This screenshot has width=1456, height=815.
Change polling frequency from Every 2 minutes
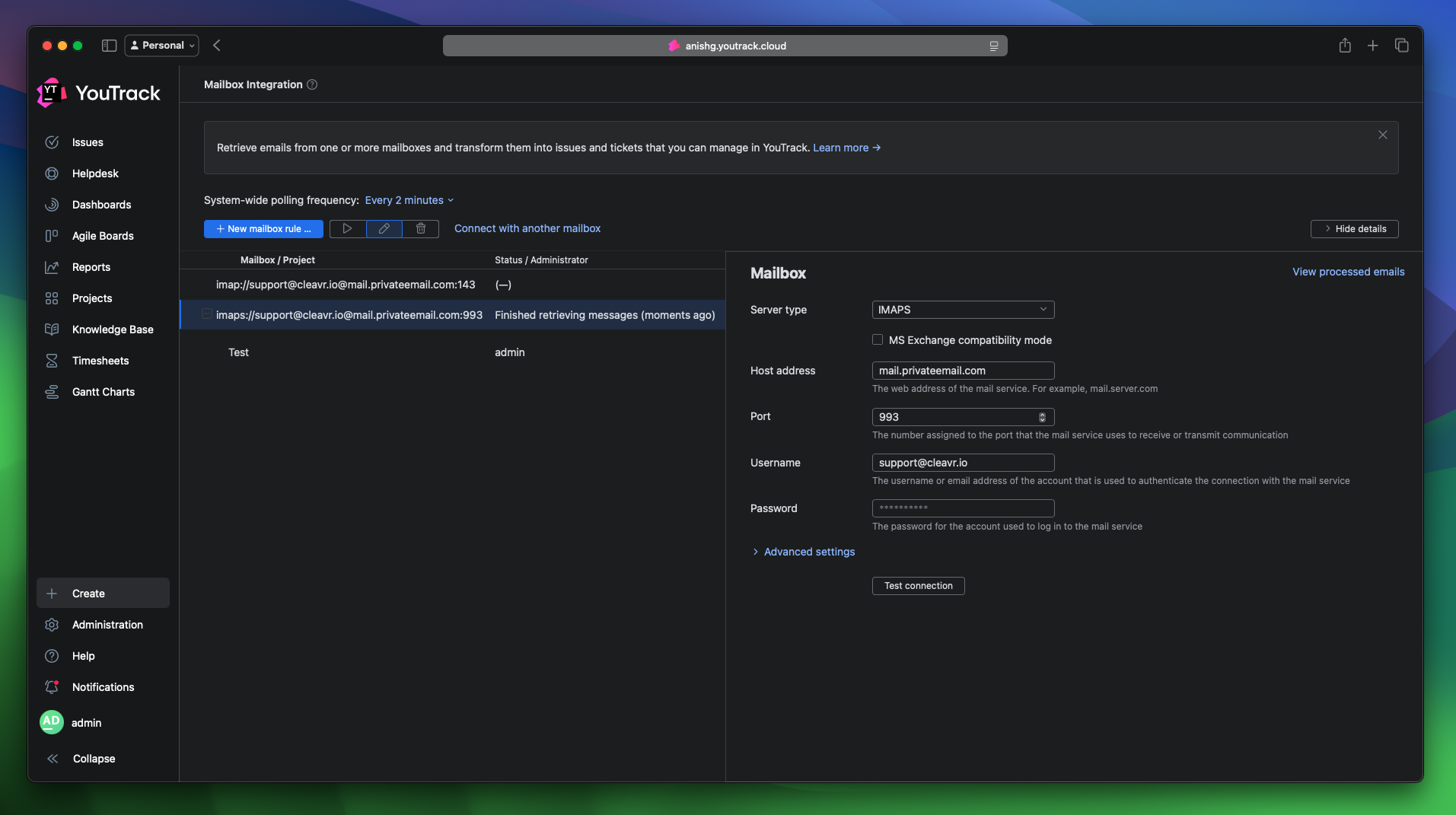[x=409, y=200]
